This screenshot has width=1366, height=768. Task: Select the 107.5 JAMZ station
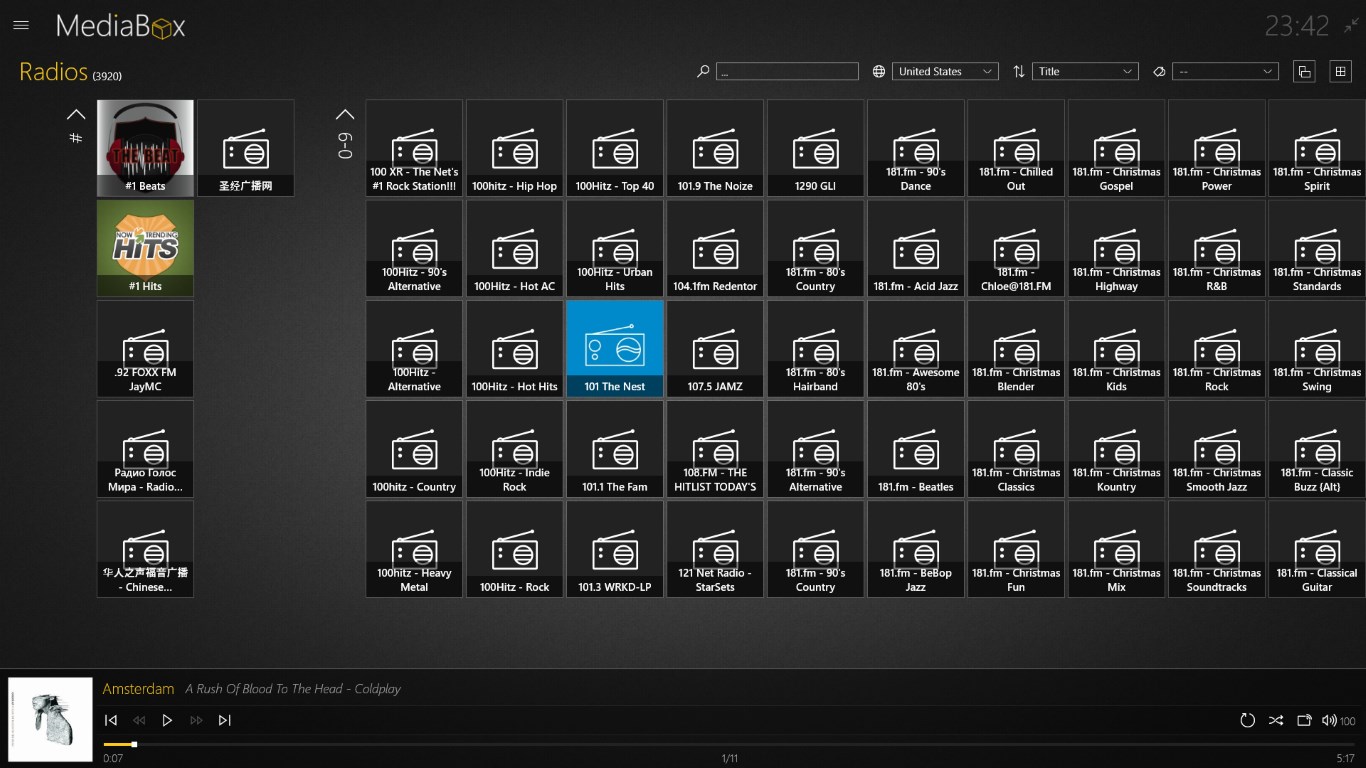(715, 349)
